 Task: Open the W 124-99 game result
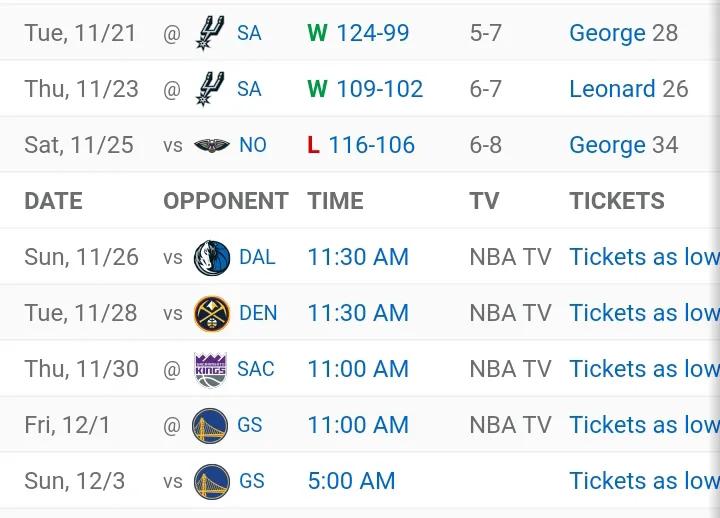pos(358,33)
